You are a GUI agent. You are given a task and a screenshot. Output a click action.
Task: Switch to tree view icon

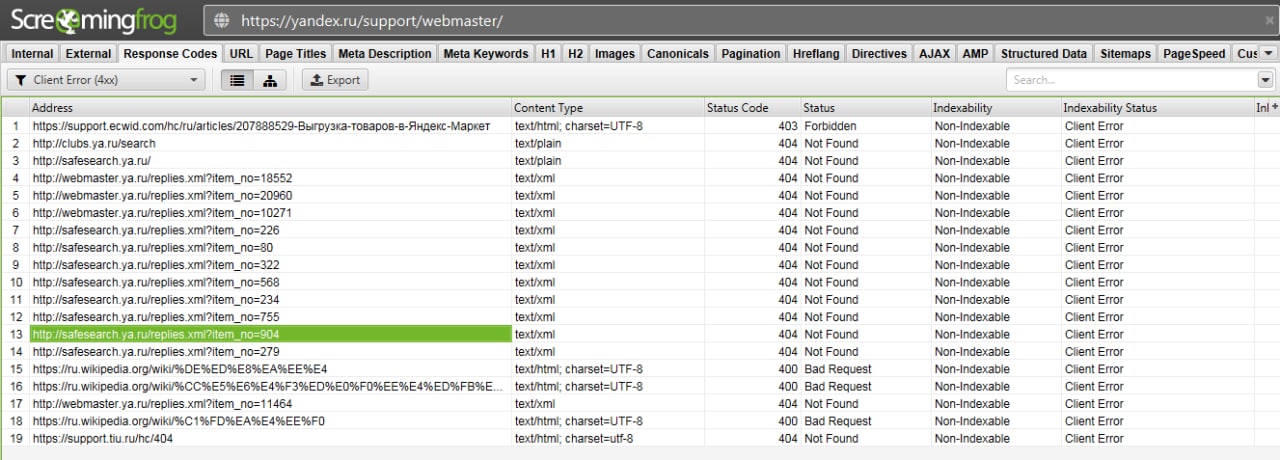click(x=269, y=80)
